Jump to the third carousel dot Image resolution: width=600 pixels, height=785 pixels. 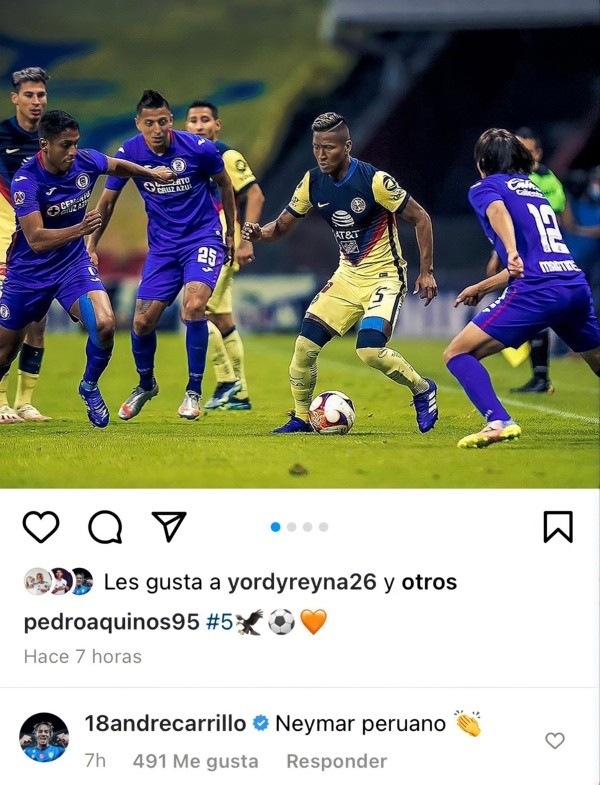[308, 527]
